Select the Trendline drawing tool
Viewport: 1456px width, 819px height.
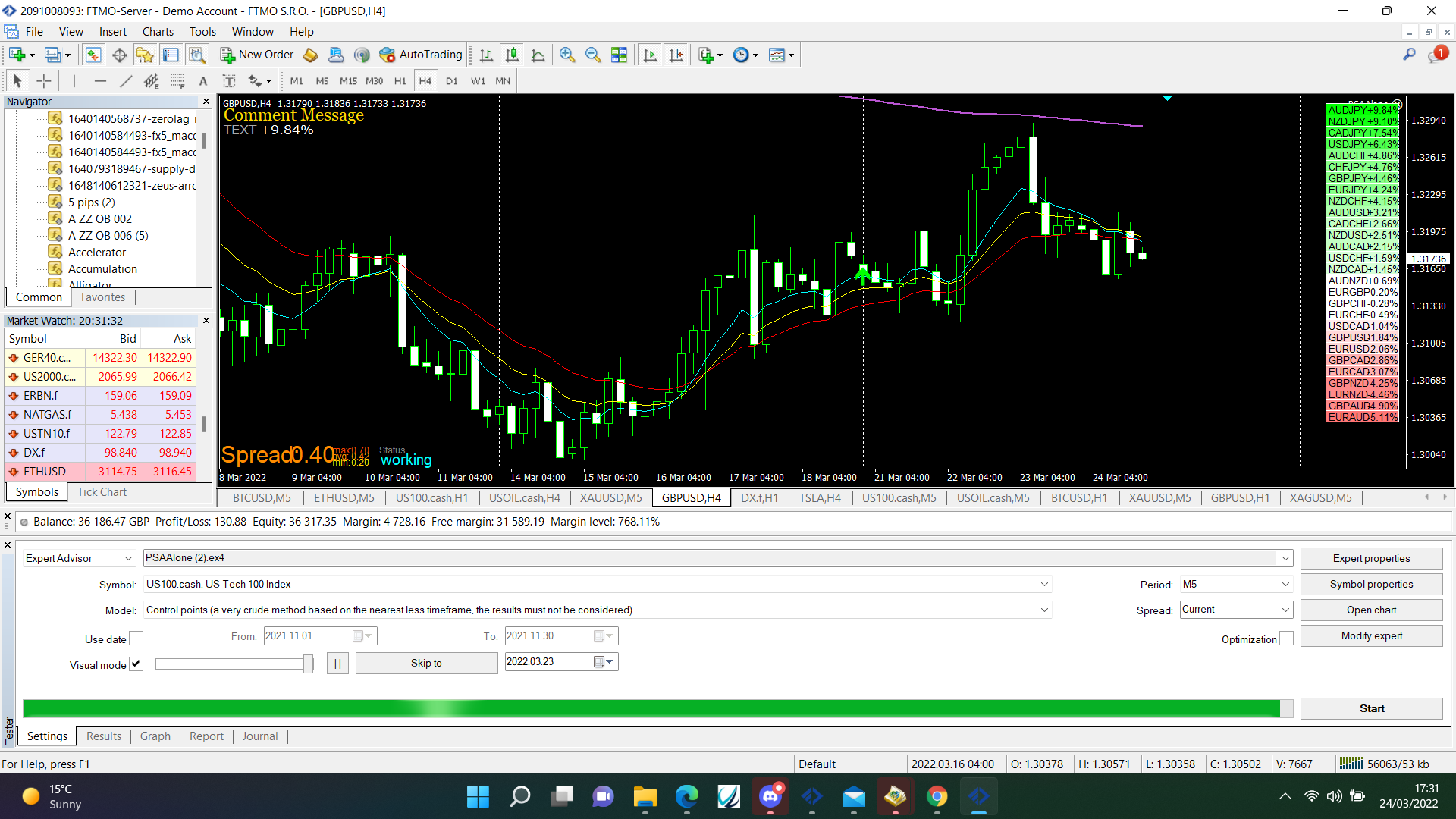click(x=126, y=80)
